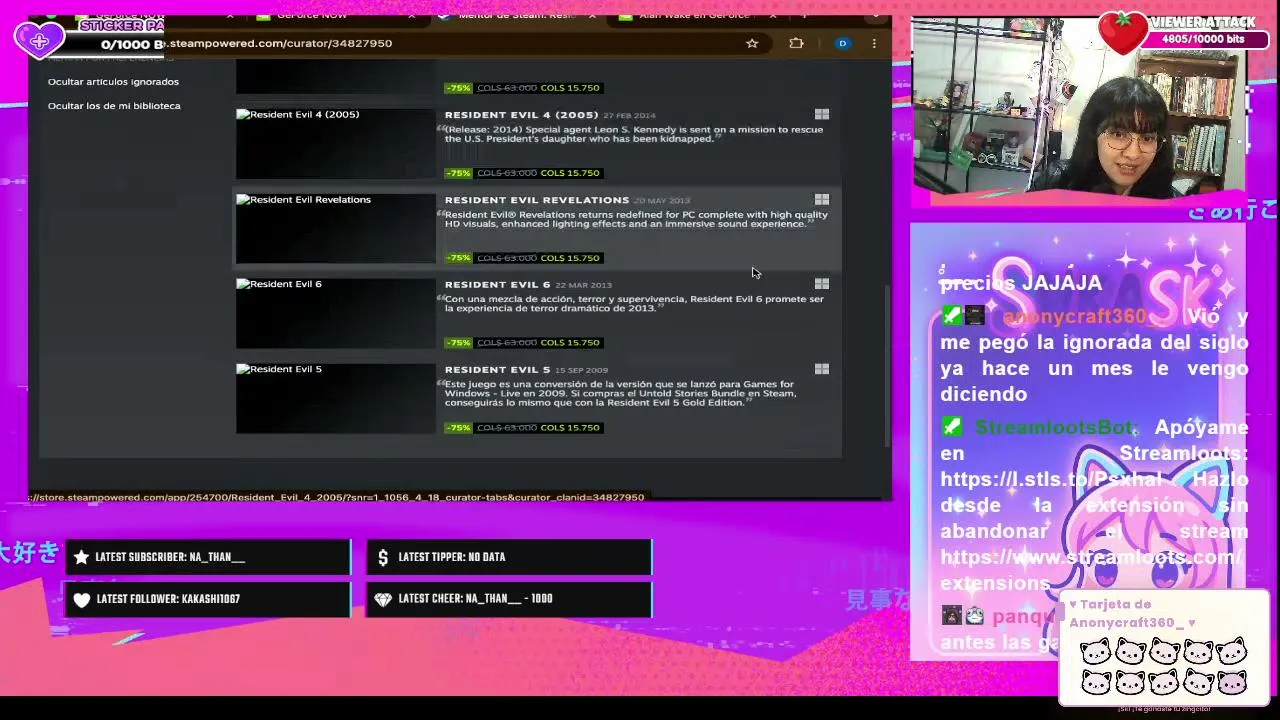Click the strawberry Viewer Attack icon
The height and width of the screenshot is (720, 1280).
(x=1122, y=33)
